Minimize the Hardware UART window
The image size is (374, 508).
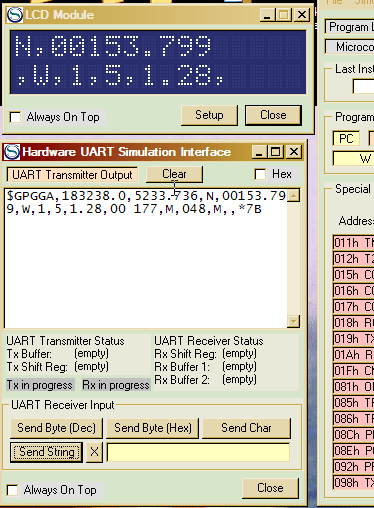(259, 152)
